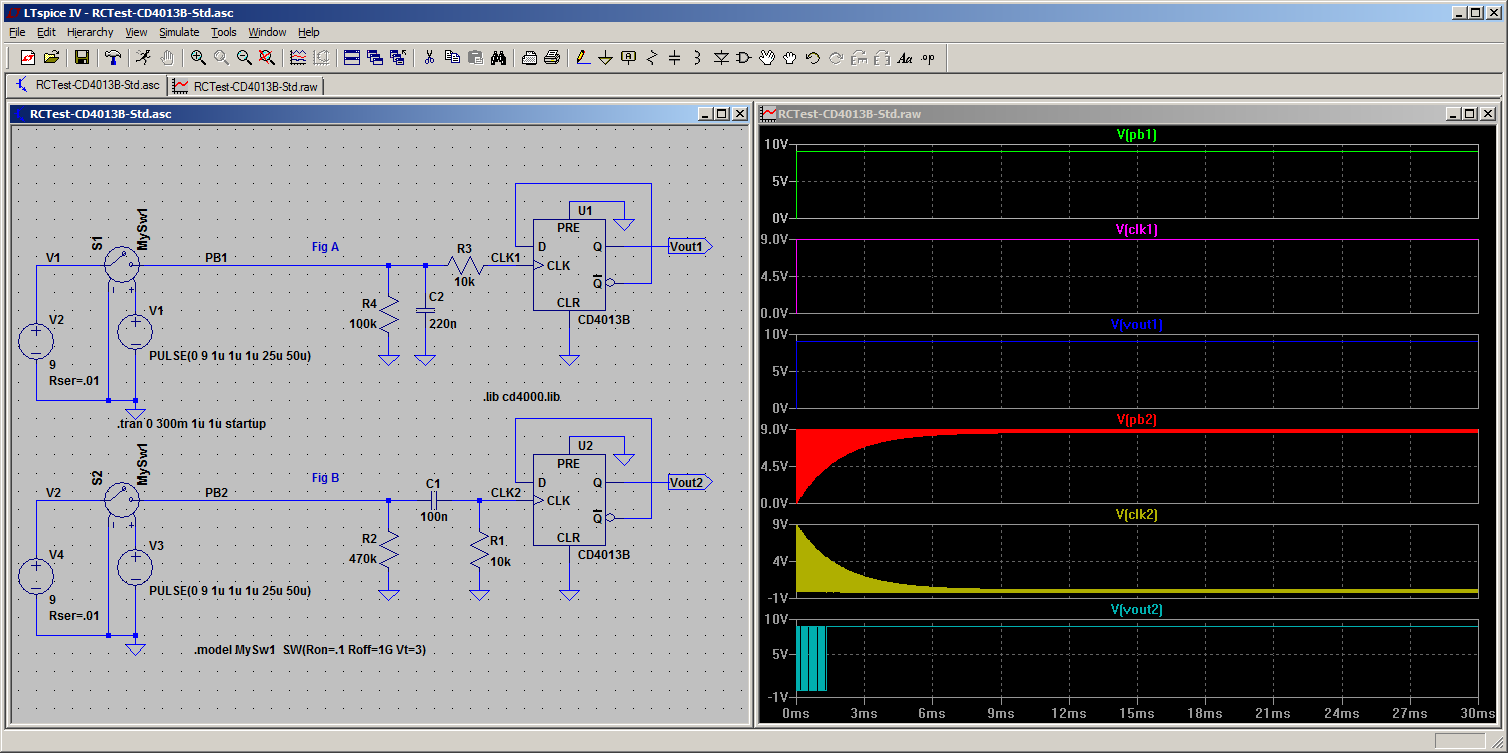The image size is (1508, 753).
Task: Select the Component gate tool
Action: pos(744,58)
